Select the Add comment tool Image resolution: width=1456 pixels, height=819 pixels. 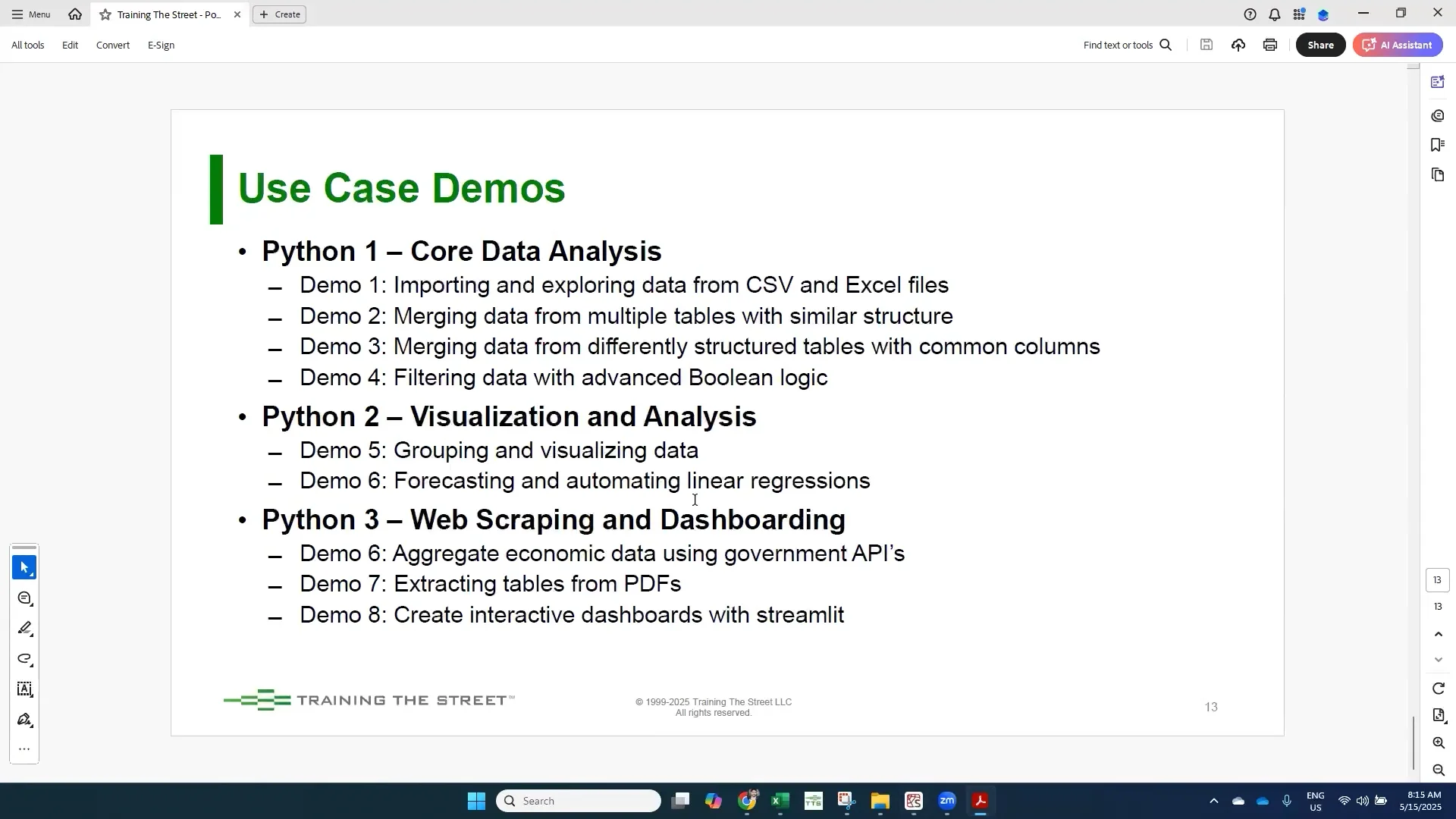(x=24, y=598)
